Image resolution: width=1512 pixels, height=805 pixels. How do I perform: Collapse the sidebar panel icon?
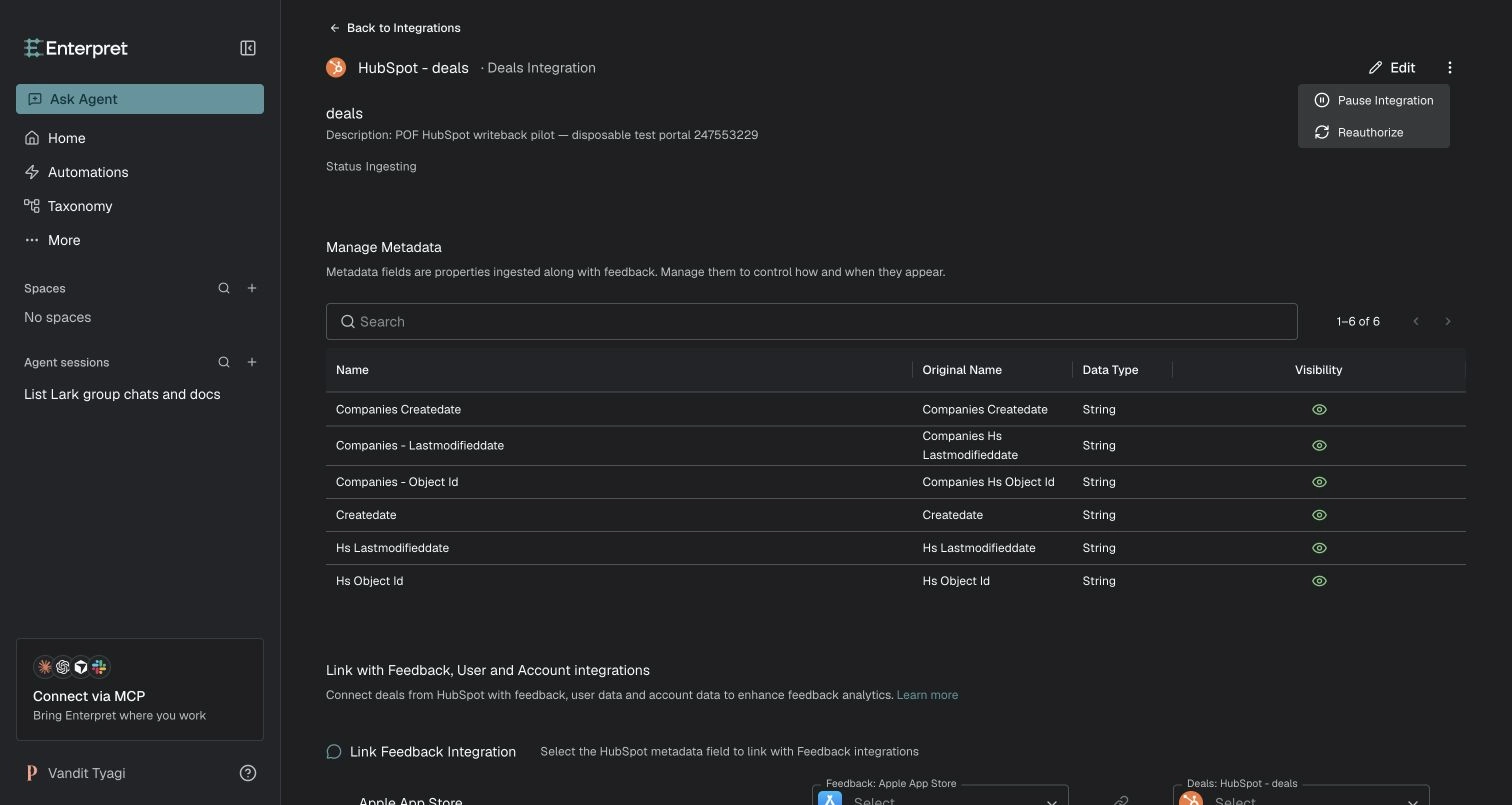click(x=248, y=48)
